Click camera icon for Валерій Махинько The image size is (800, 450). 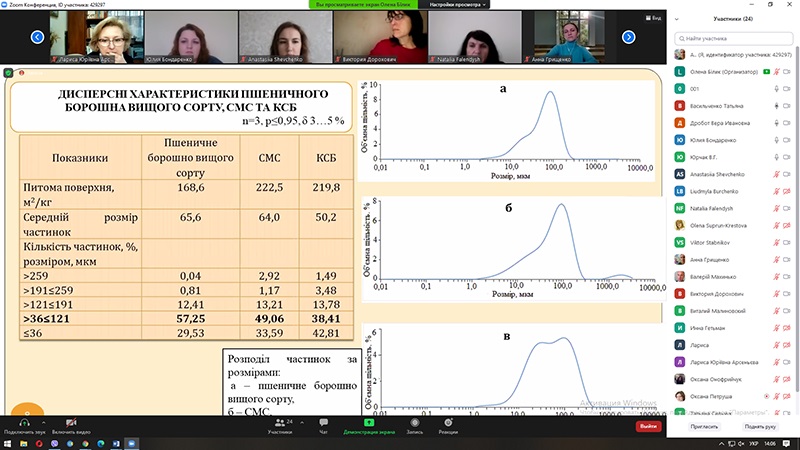click(x=787, y=277)
